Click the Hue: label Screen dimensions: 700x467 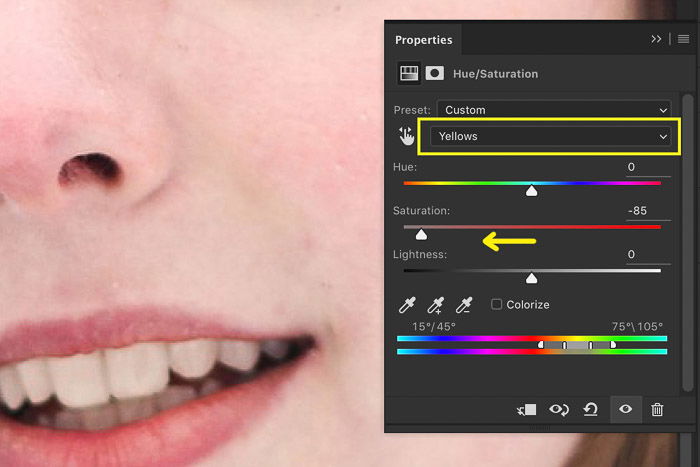click(x=404, y=167)
